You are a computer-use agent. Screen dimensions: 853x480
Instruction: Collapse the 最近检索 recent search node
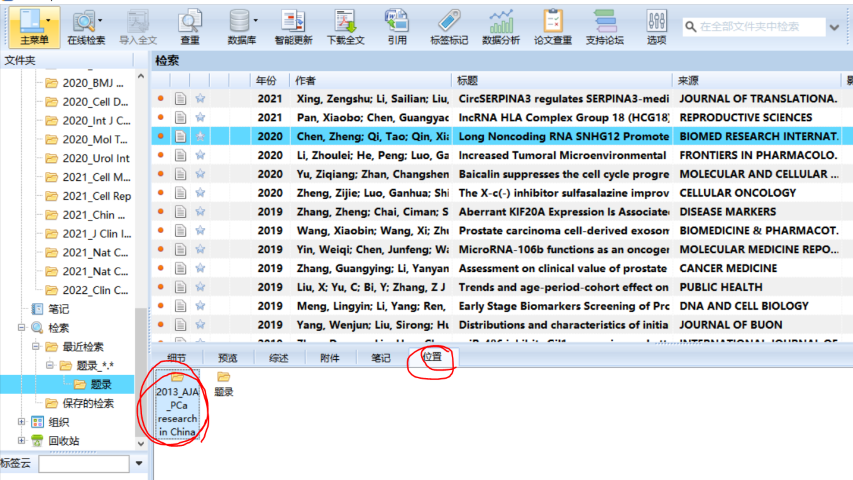[x=35, y=347]
